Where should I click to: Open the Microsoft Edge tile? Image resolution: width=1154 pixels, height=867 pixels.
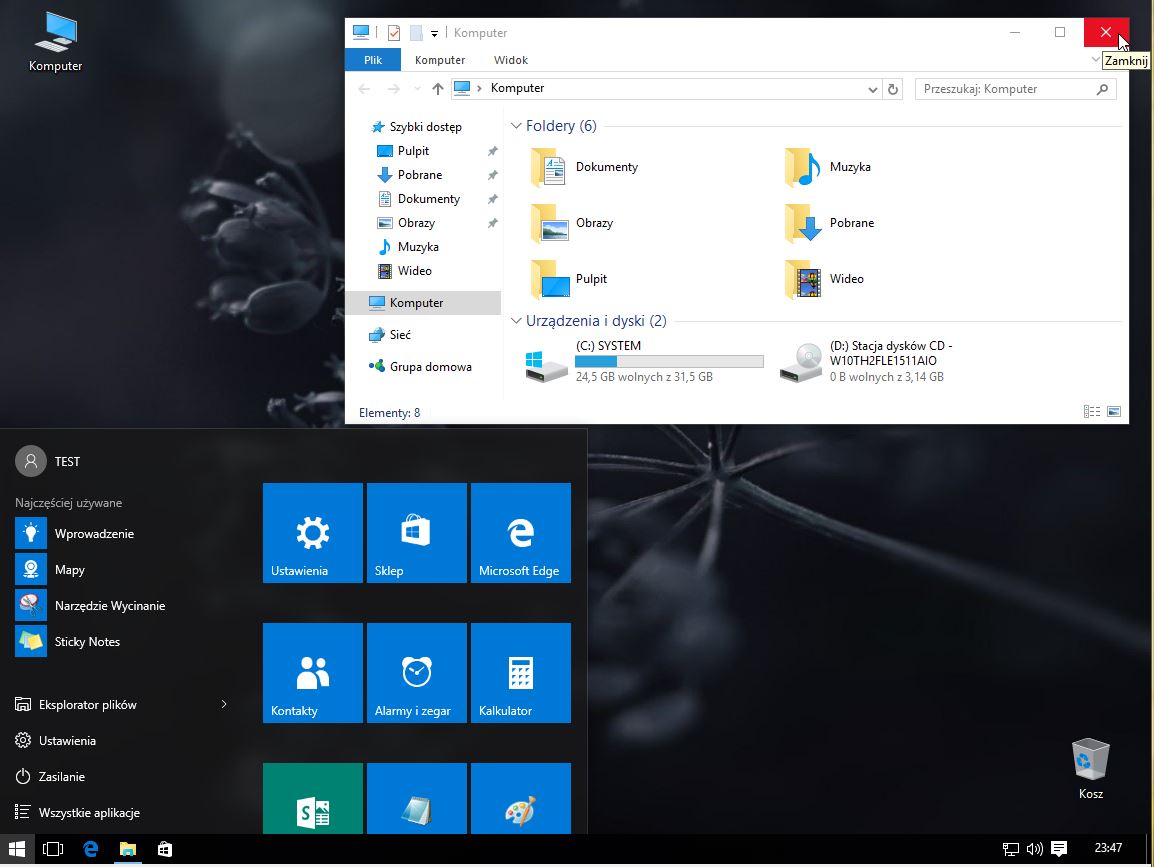coord(520,533)
